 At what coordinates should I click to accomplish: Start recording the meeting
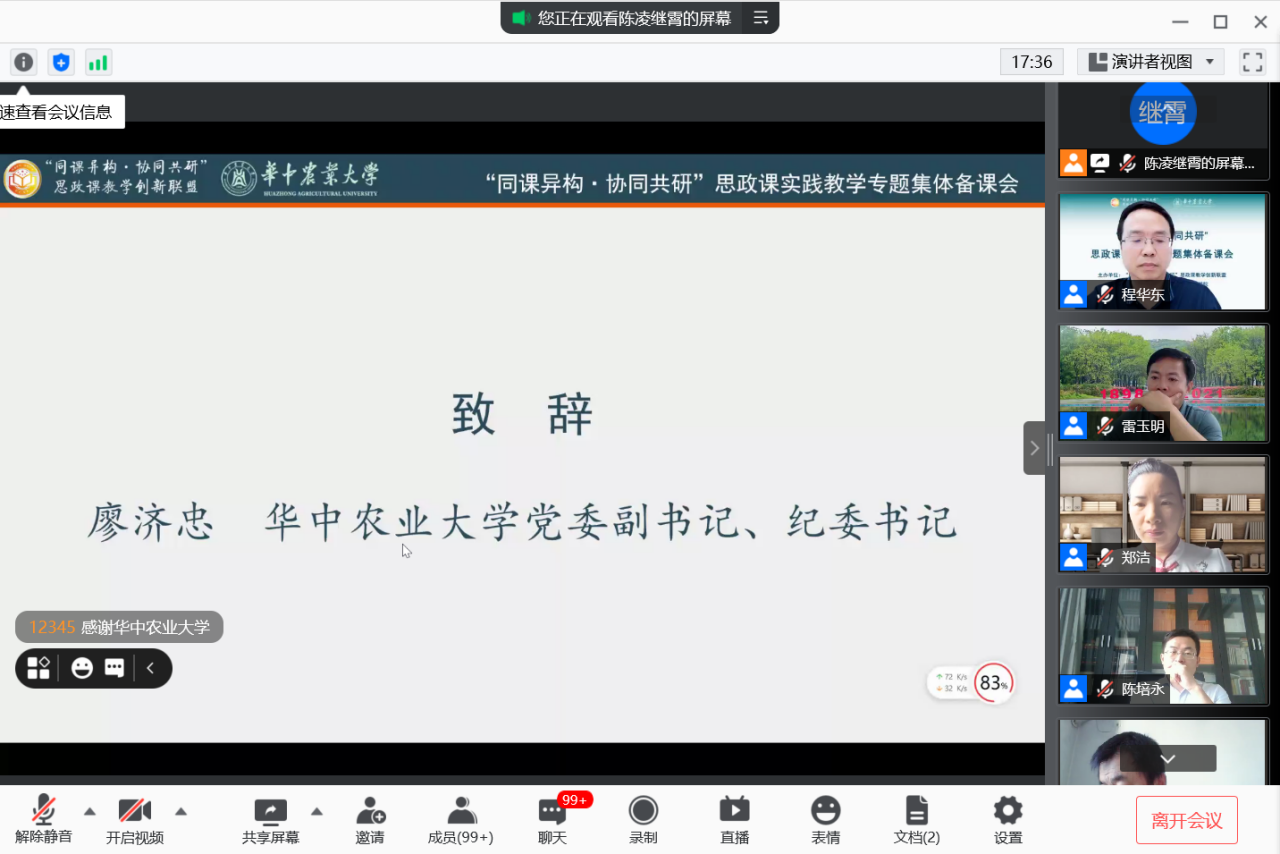[x=643, y=819]
